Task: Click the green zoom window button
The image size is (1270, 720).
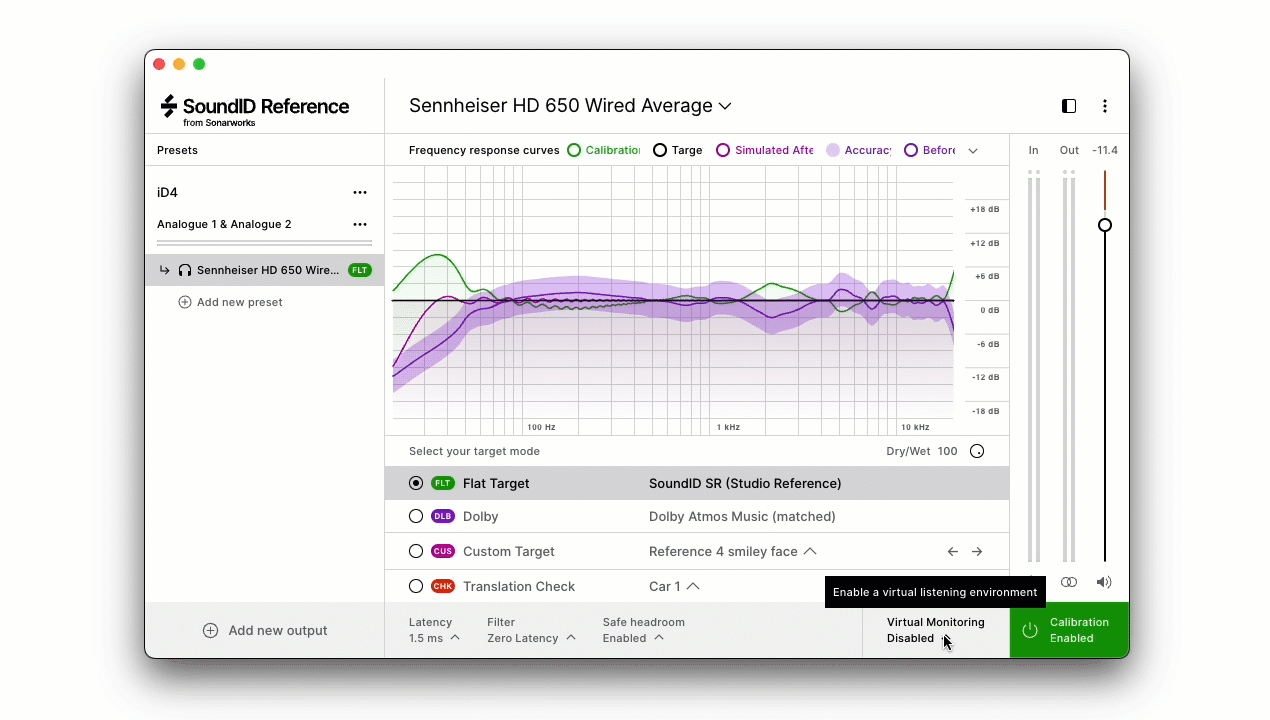Action: [199, 64]
